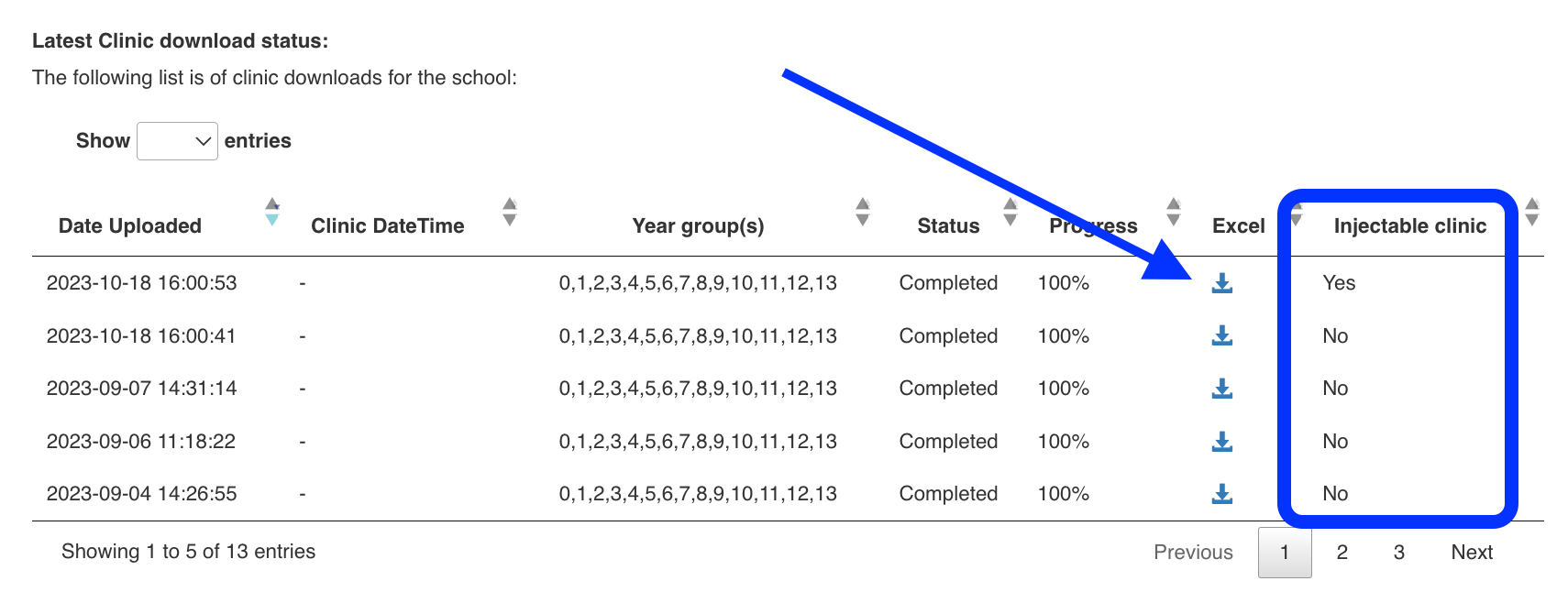Download Excel for 2023-10-18 16:00:41 upload
This screenshot has width=1568, height=614.
tap(1221, 336)
